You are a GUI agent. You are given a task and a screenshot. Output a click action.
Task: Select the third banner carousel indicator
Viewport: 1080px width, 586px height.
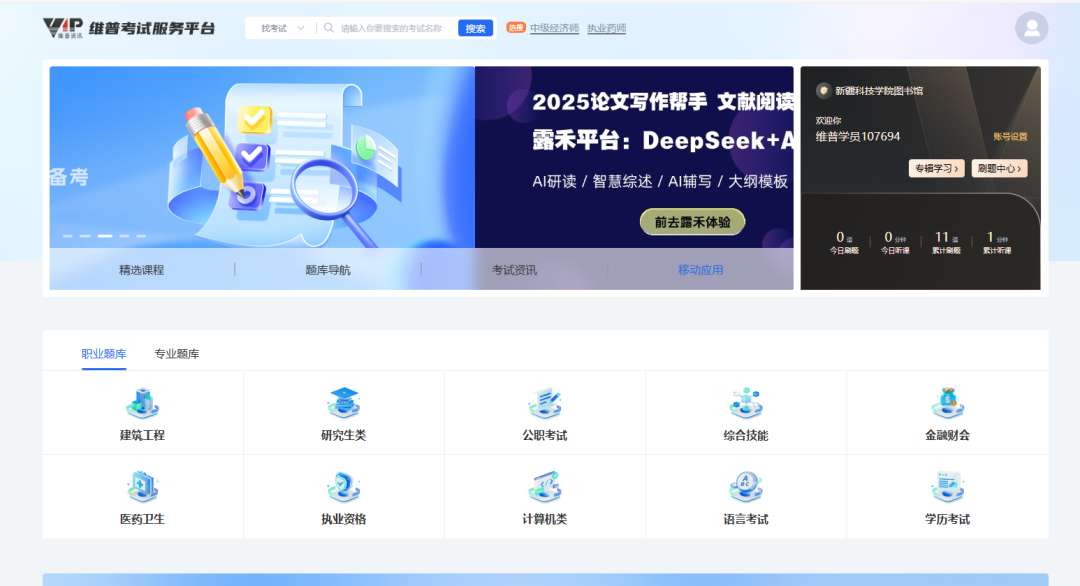click(x=105, y=236)
